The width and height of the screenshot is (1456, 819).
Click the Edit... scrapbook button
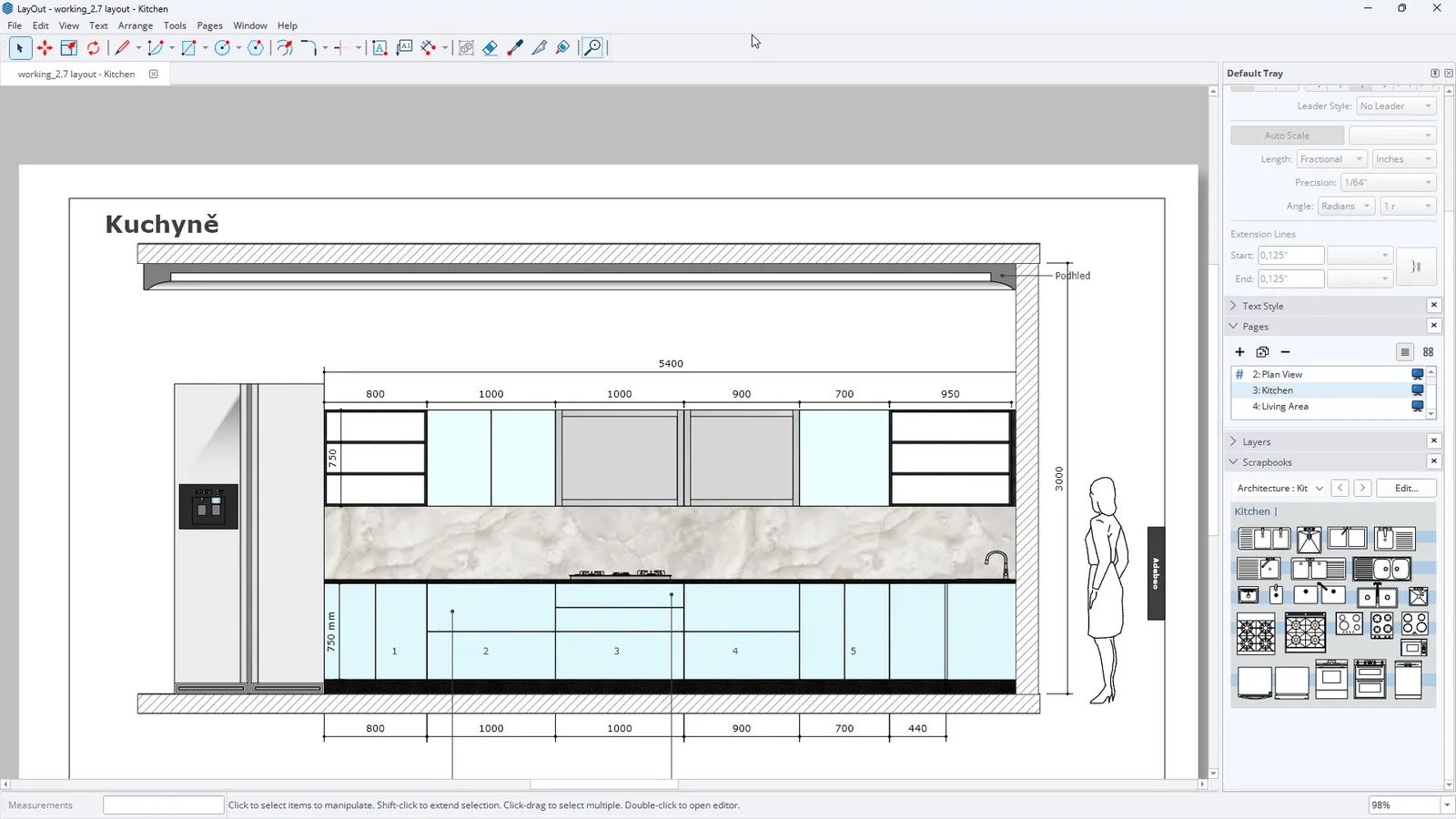[1406, 489]
